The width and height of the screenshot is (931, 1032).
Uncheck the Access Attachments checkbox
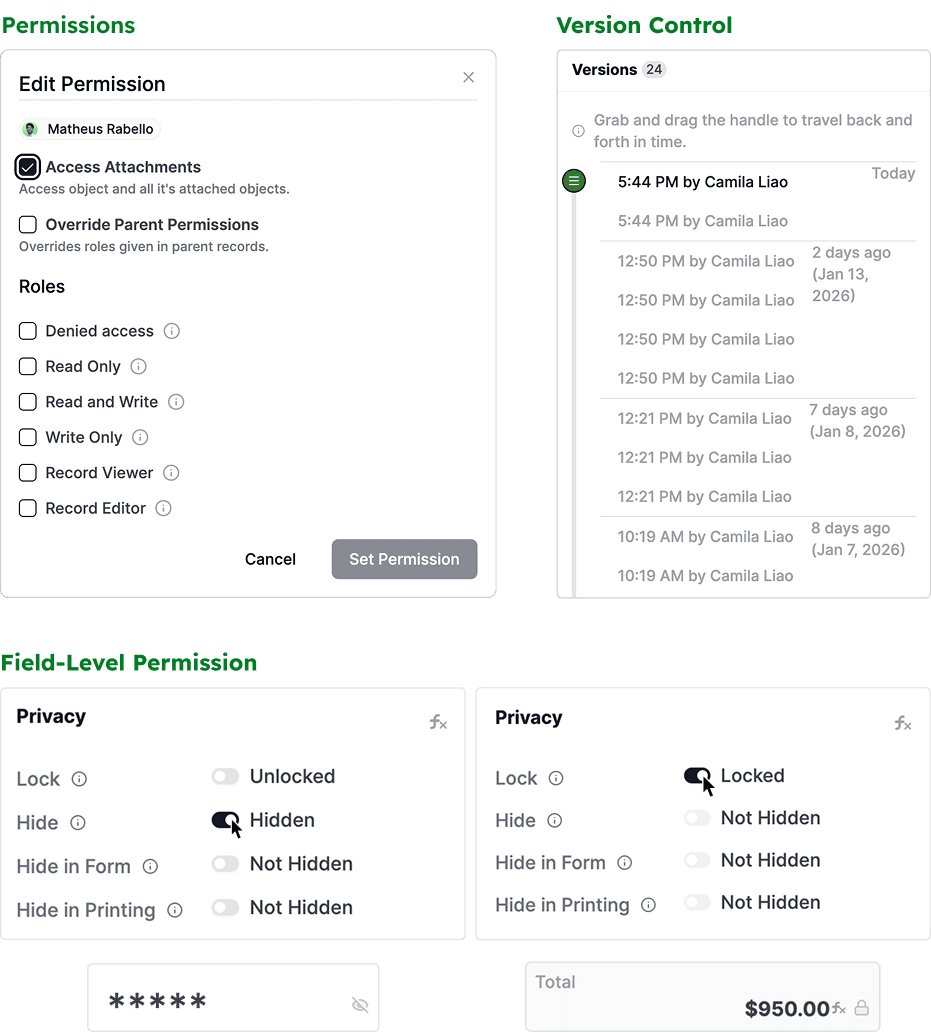coord(28,167)
